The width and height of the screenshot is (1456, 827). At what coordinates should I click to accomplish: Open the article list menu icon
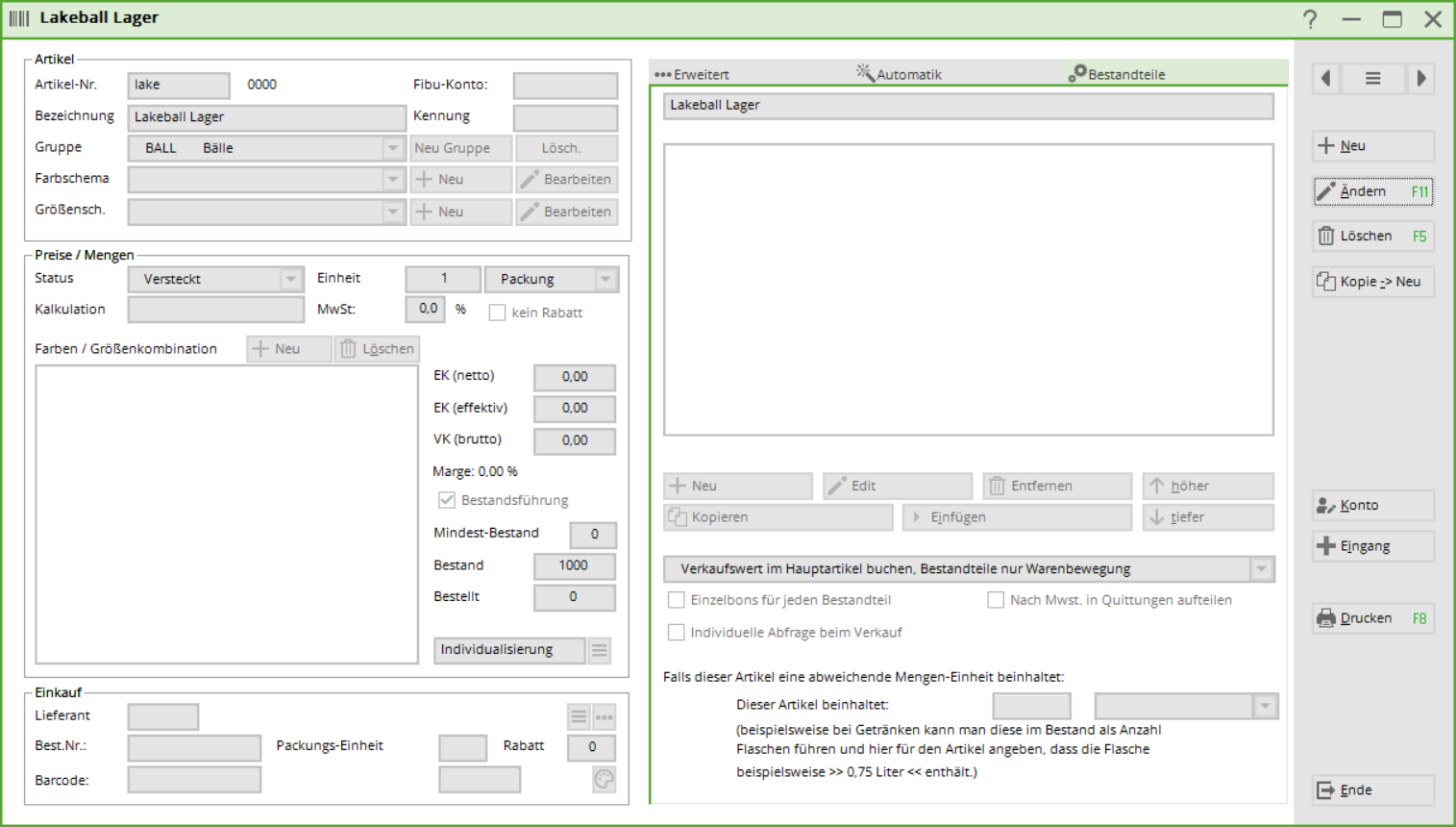click(x=1372, y=79)
